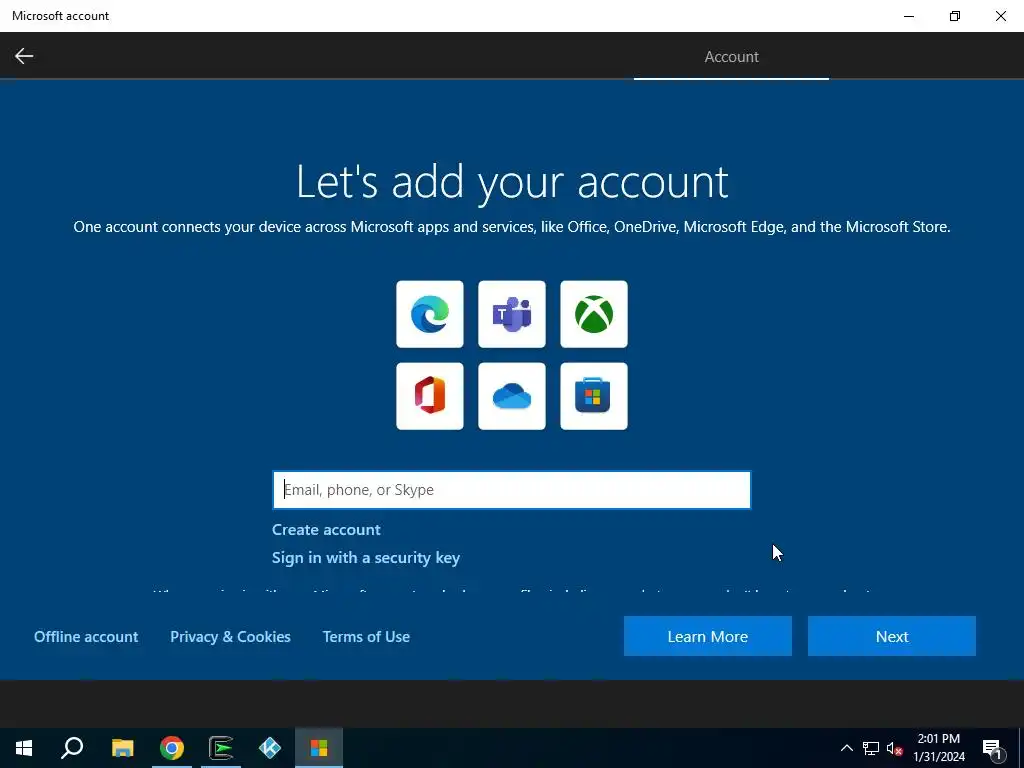Click the Microsoft Teams tile
Screen dimensions: 1024x768
[512, 314]
